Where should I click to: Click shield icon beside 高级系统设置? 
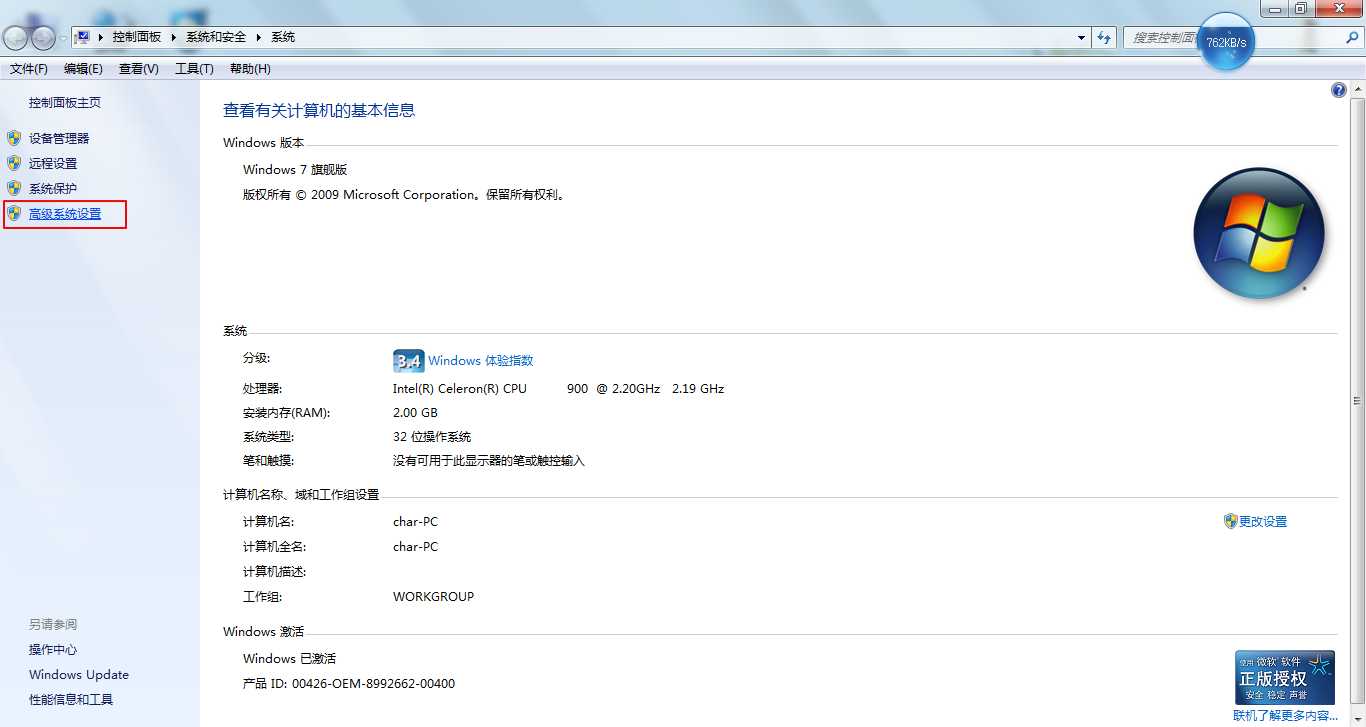(x=14, y=214)
